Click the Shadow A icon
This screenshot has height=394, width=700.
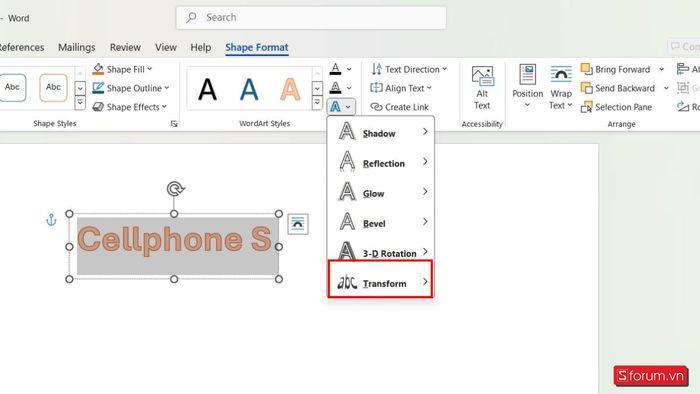point(347,132)
